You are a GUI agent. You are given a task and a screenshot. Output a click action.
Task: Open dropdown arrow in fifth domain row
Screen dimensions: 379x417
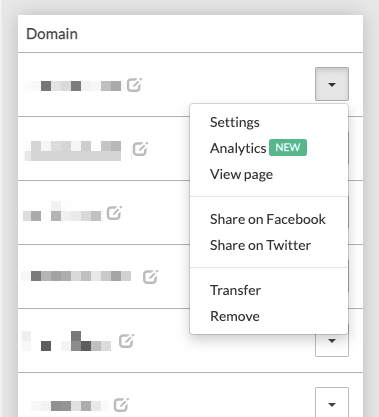tap(332, 343)
